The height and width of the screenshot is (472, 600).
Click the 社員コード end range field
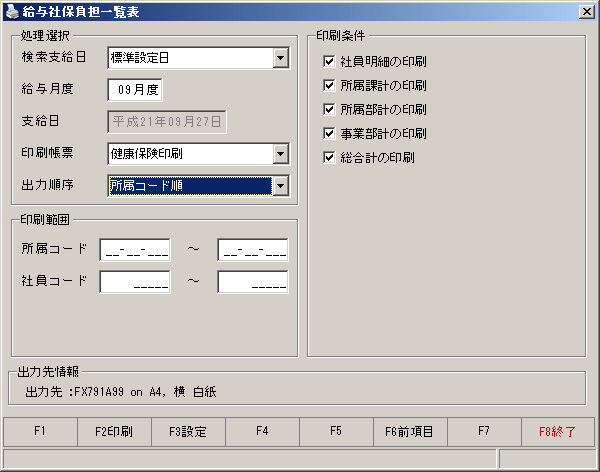253,282
